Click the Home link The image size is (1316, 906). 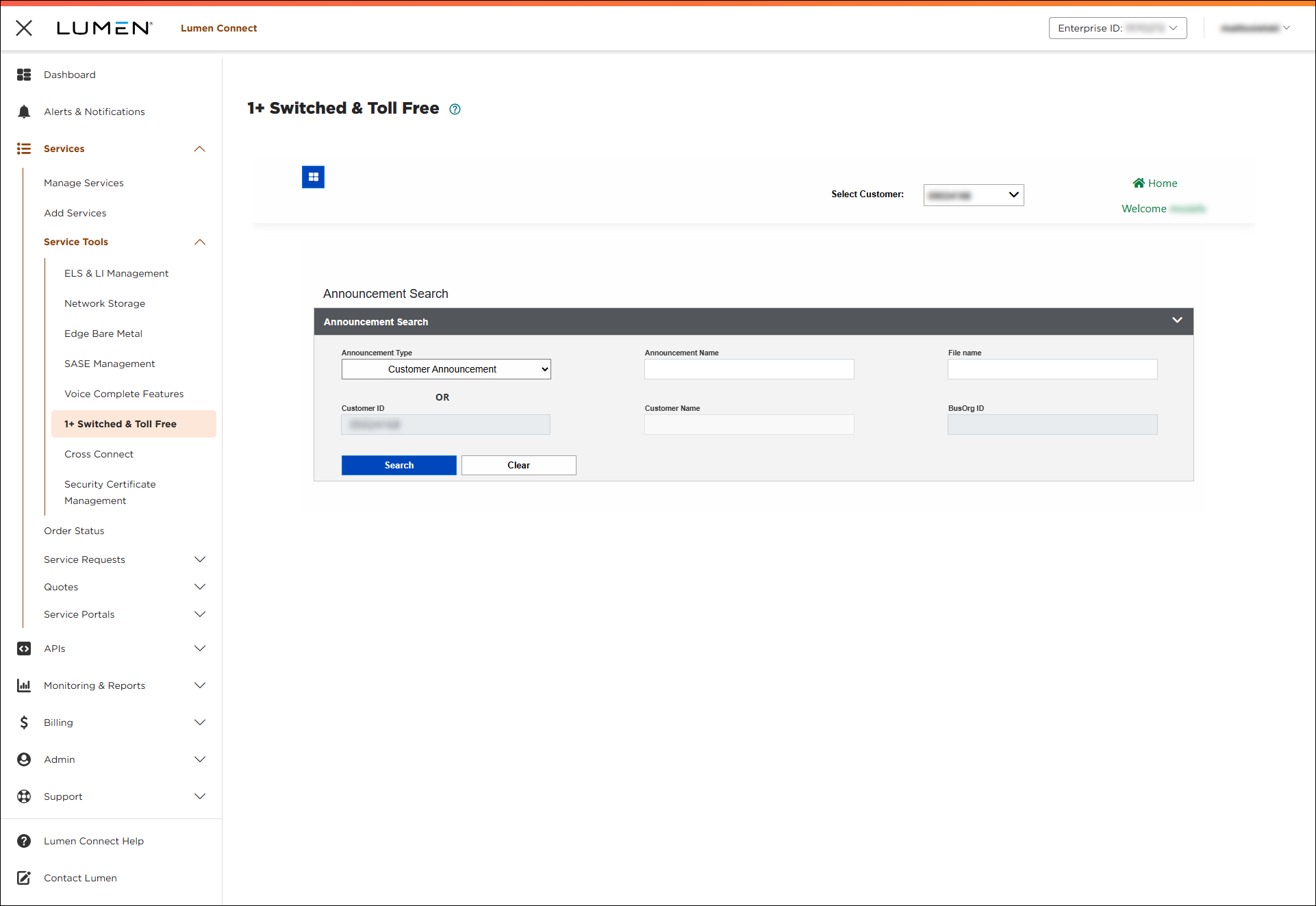pos(1163,183)
